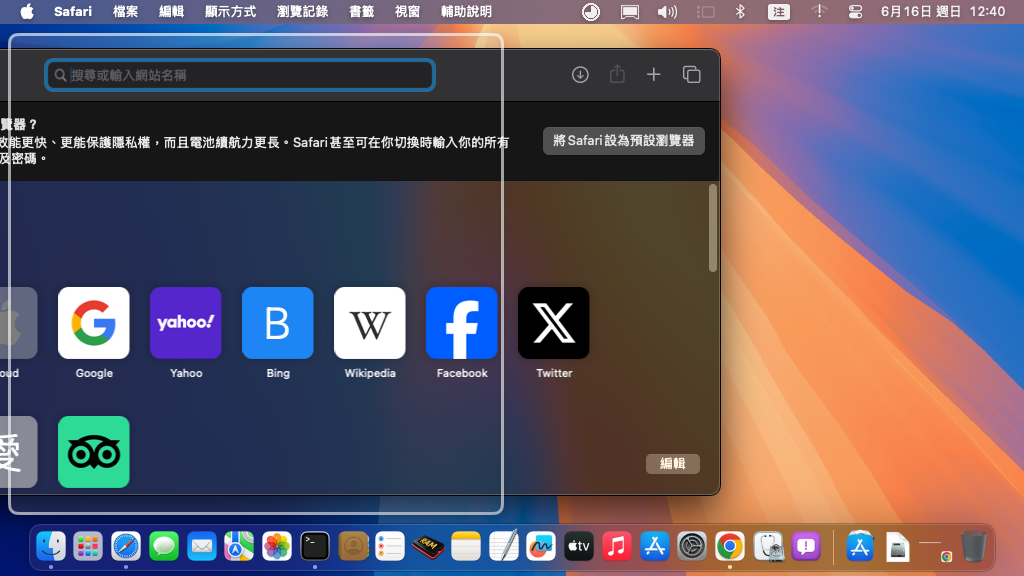Open Notes from the Dock
Viewport: 1024px width, 576px height.
466,546
